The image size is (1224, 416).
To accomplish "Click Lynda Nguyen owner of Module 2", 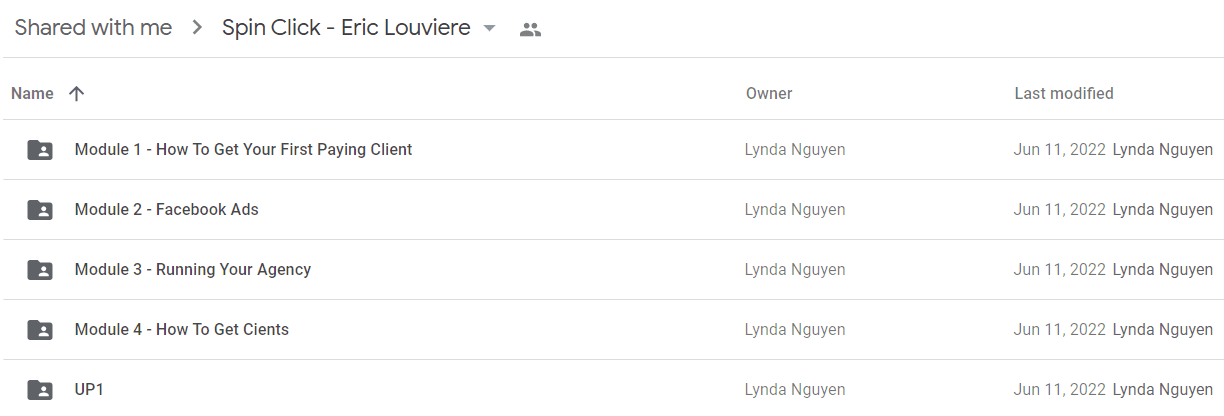I will tap(795, 210).
